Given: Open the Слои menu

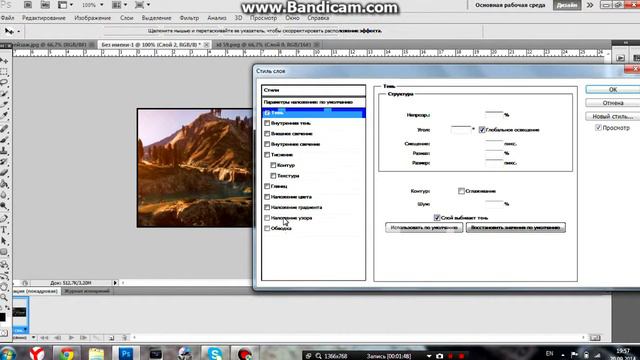Looking at the screenshot, I should pos(127,18).
